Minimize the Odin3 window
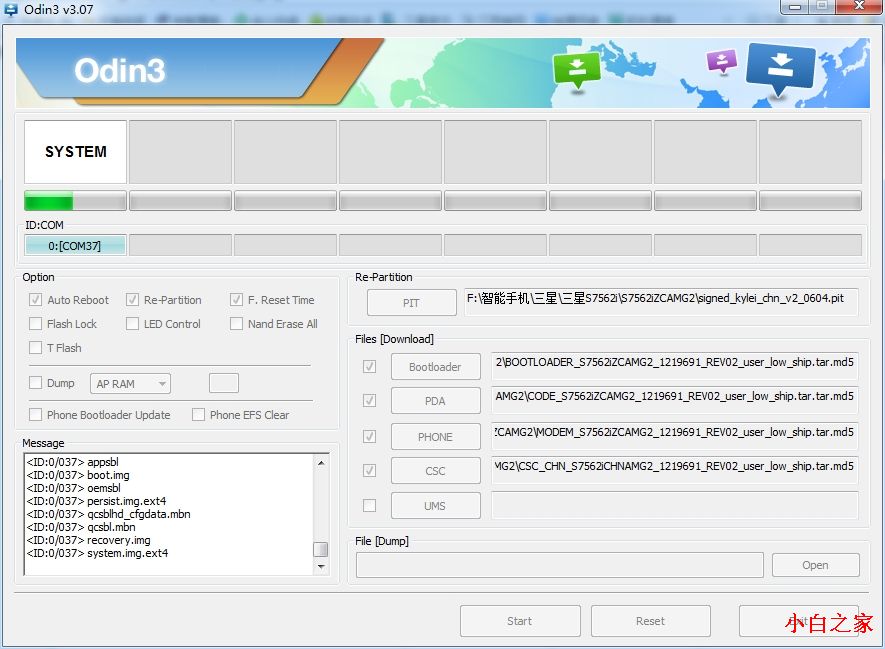 click(x=795, y=7)
